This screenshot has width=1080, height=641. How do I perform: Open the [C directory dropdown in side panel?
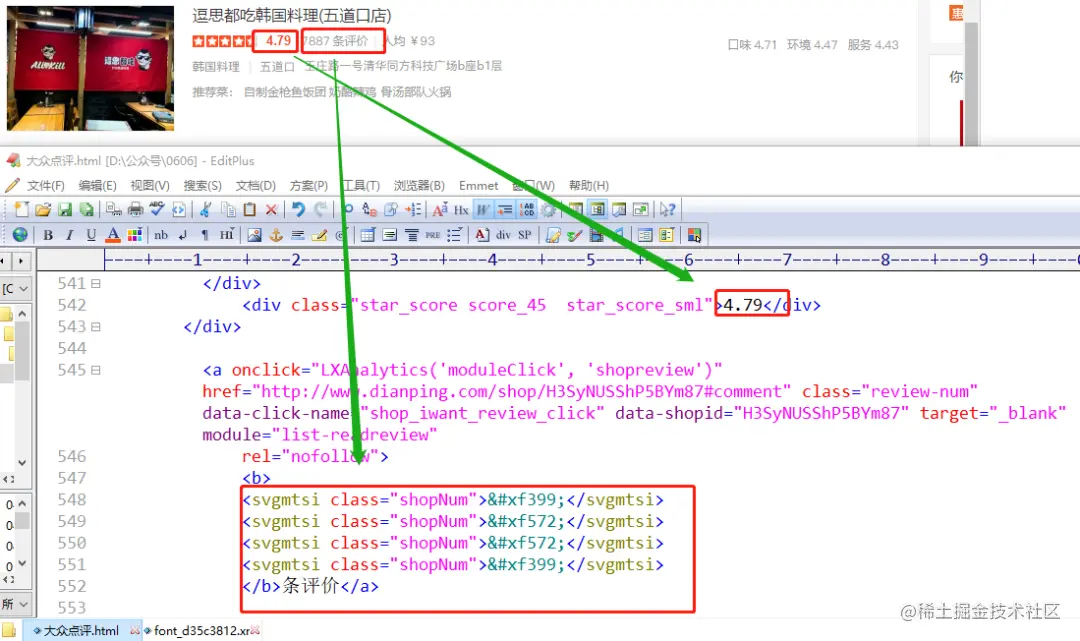pos(15,288)
